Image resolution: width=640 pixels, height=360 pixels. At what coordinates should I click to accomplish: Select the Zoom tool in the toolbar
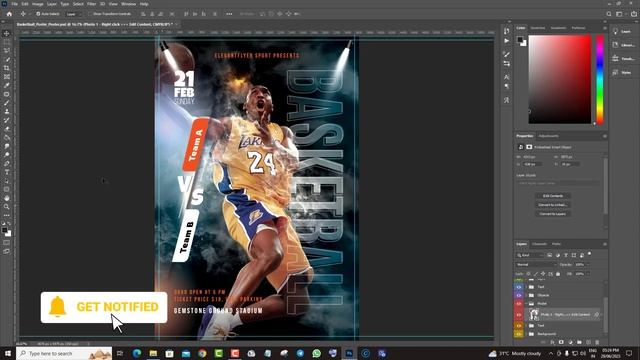[x=7, y=207]
